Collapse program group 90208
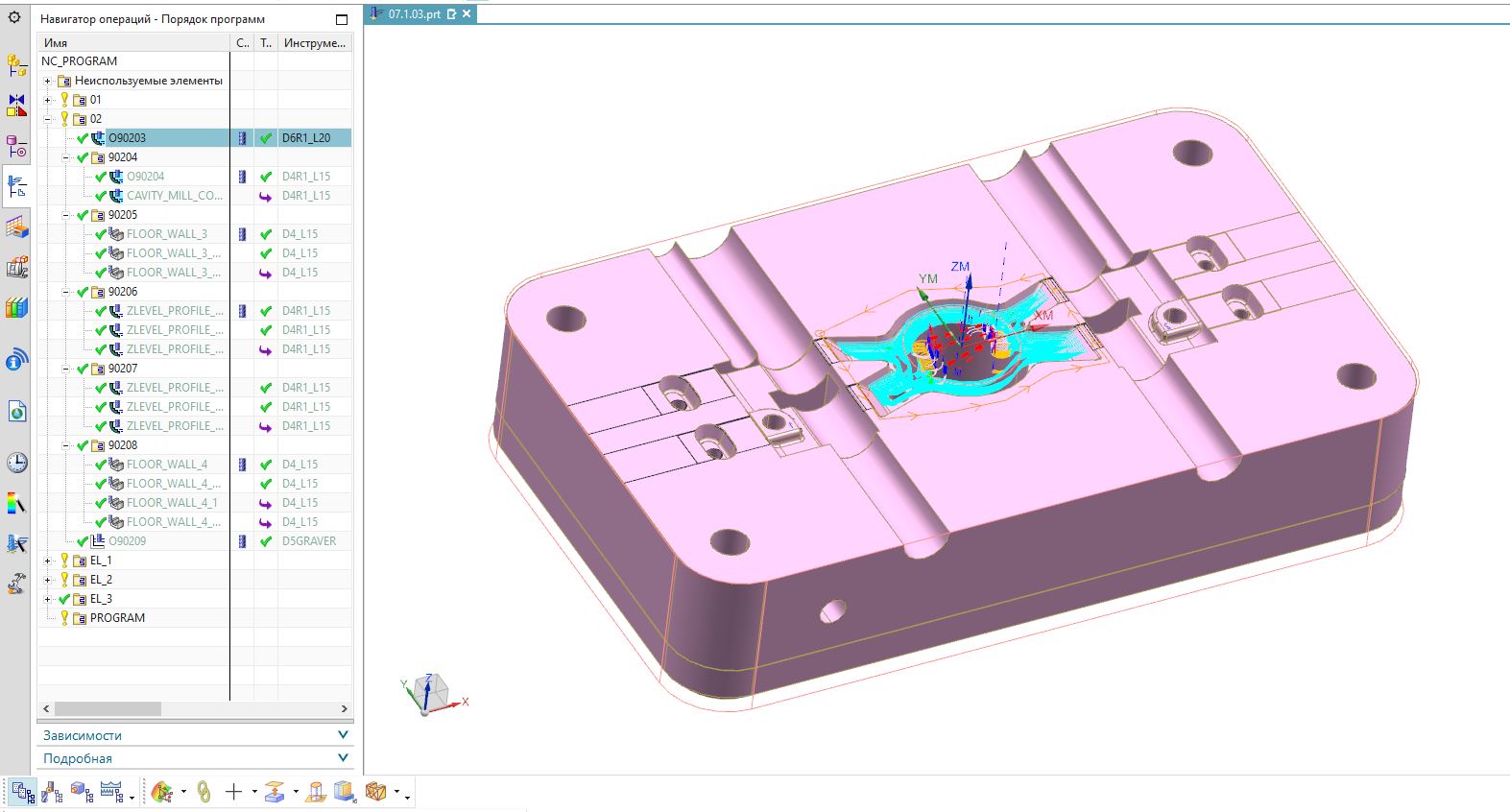 (x=66, y=445)
